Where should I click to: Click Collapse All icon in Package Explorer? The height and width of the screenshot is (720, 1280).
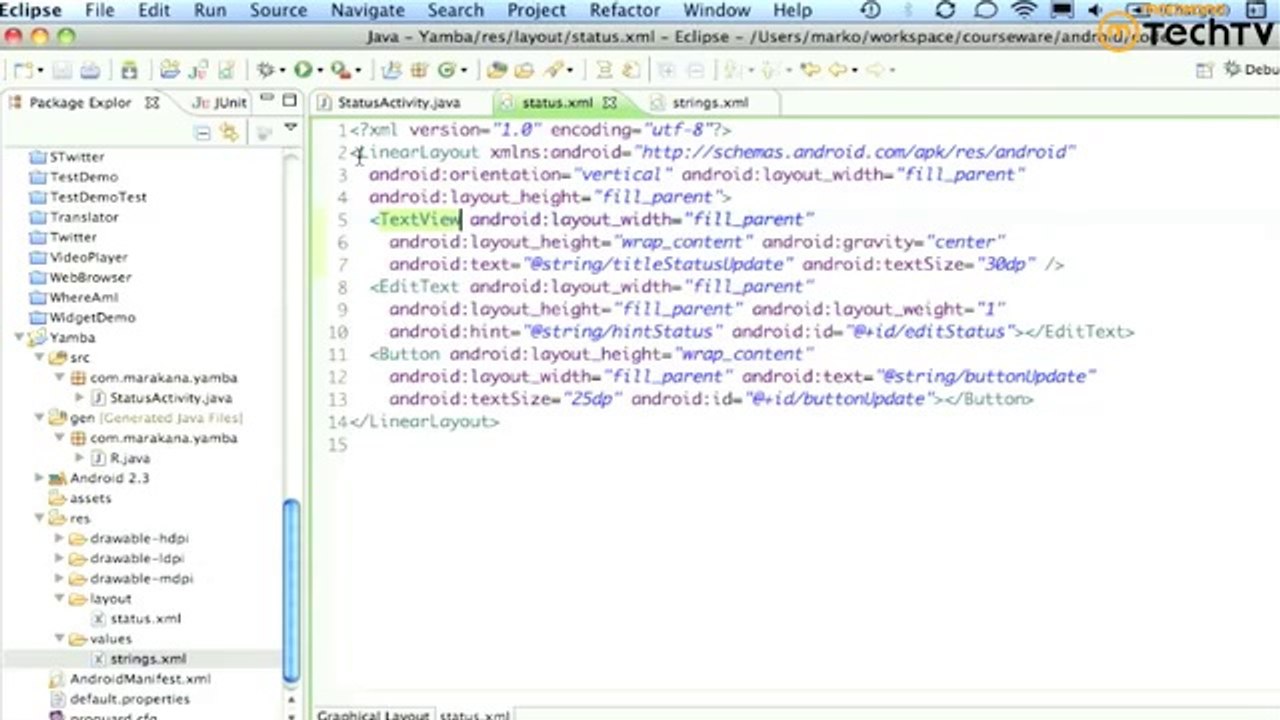[202, 132]
